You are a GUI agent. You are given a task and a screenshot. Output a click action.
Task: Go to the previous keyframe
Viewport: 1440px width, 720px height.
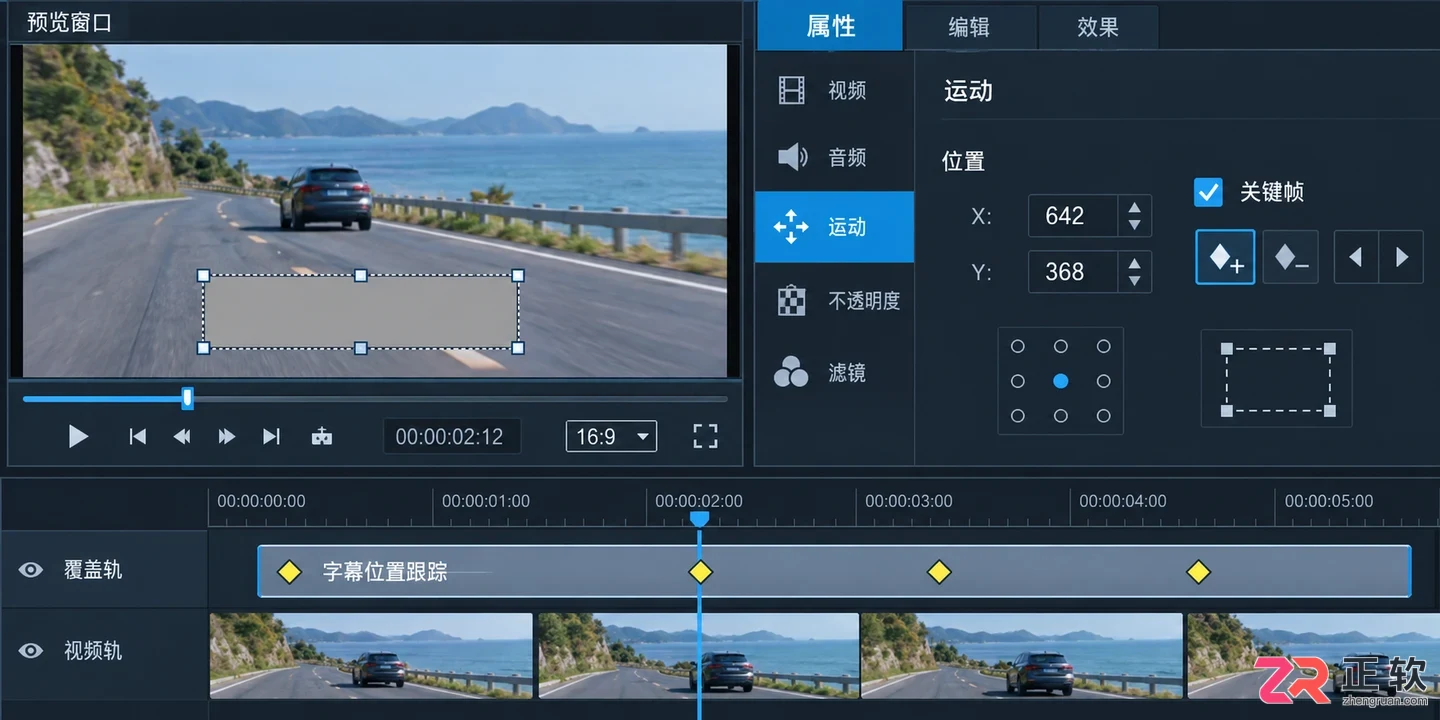click(1356, 257)
